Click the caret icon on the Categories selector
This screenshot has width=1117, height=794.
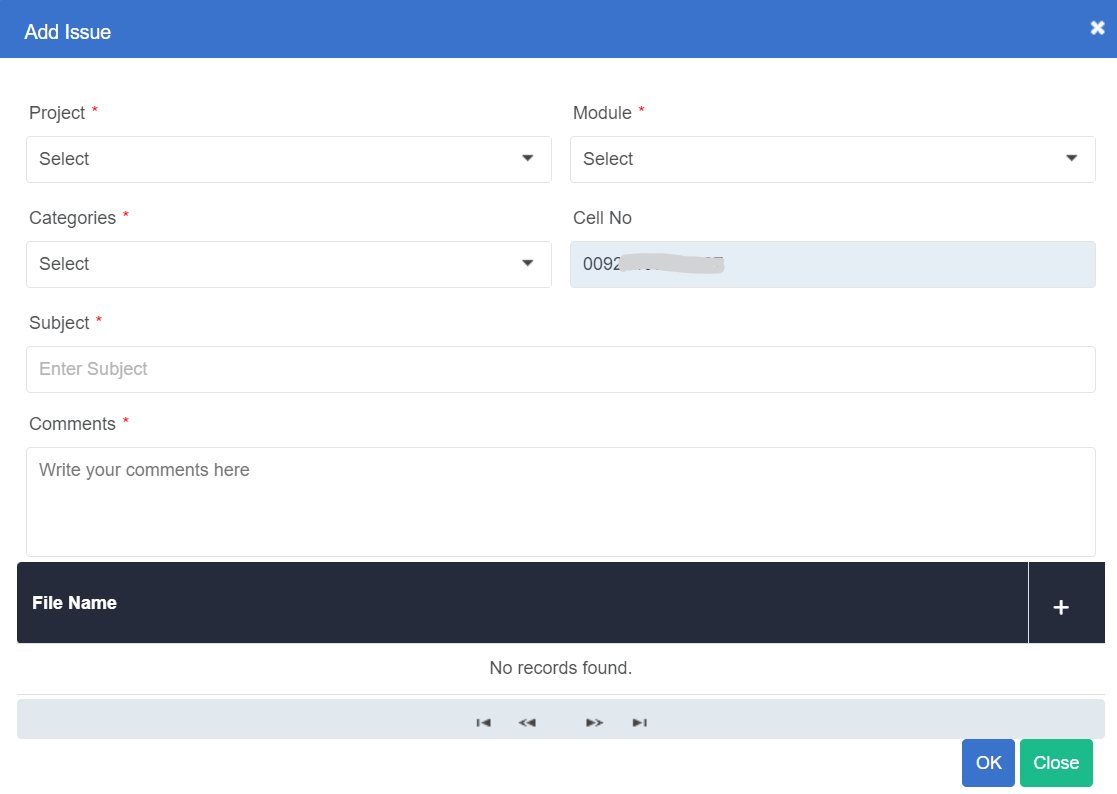(527, 264)
